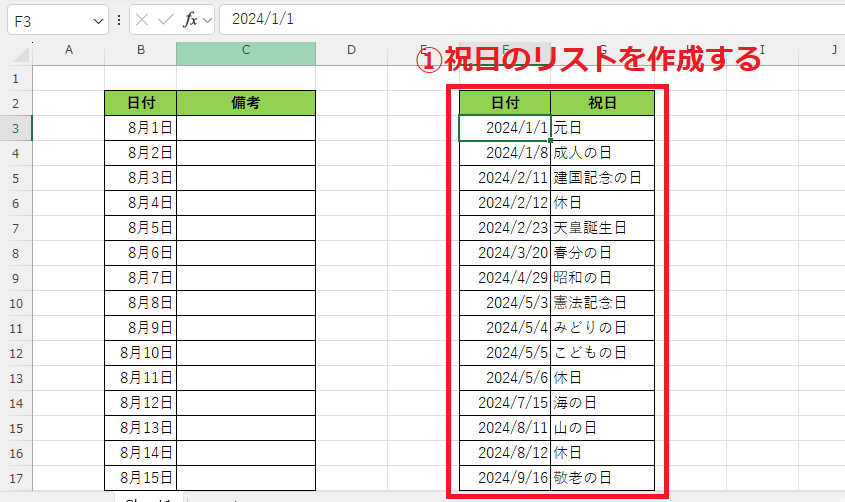
Task: Select cell with 8月1日
Action: point(141,128)
